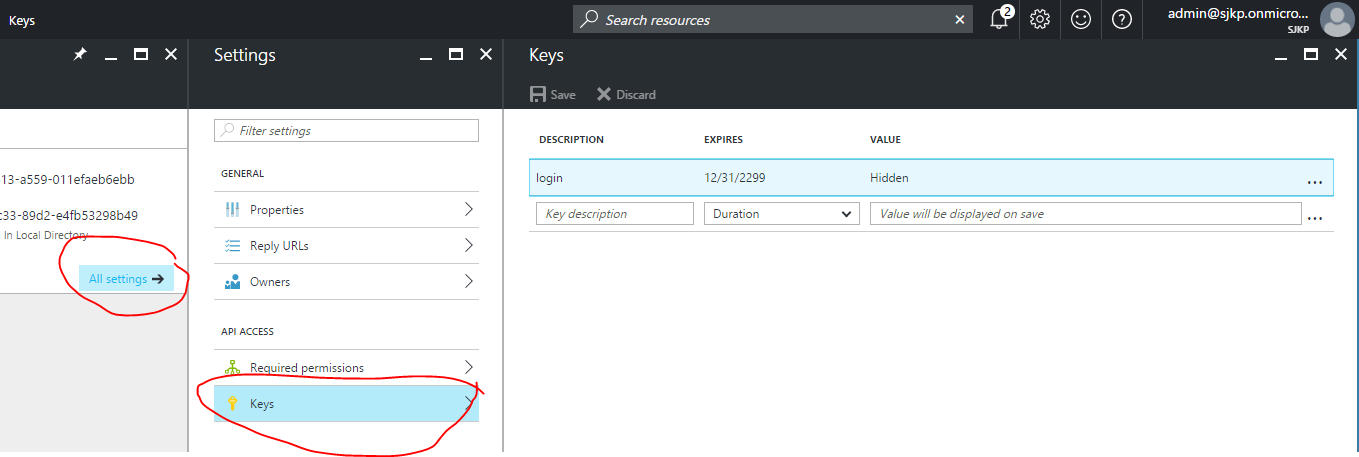
Task: Click admin@sjkp.onmicro... account name
Action: (1238, 14)
